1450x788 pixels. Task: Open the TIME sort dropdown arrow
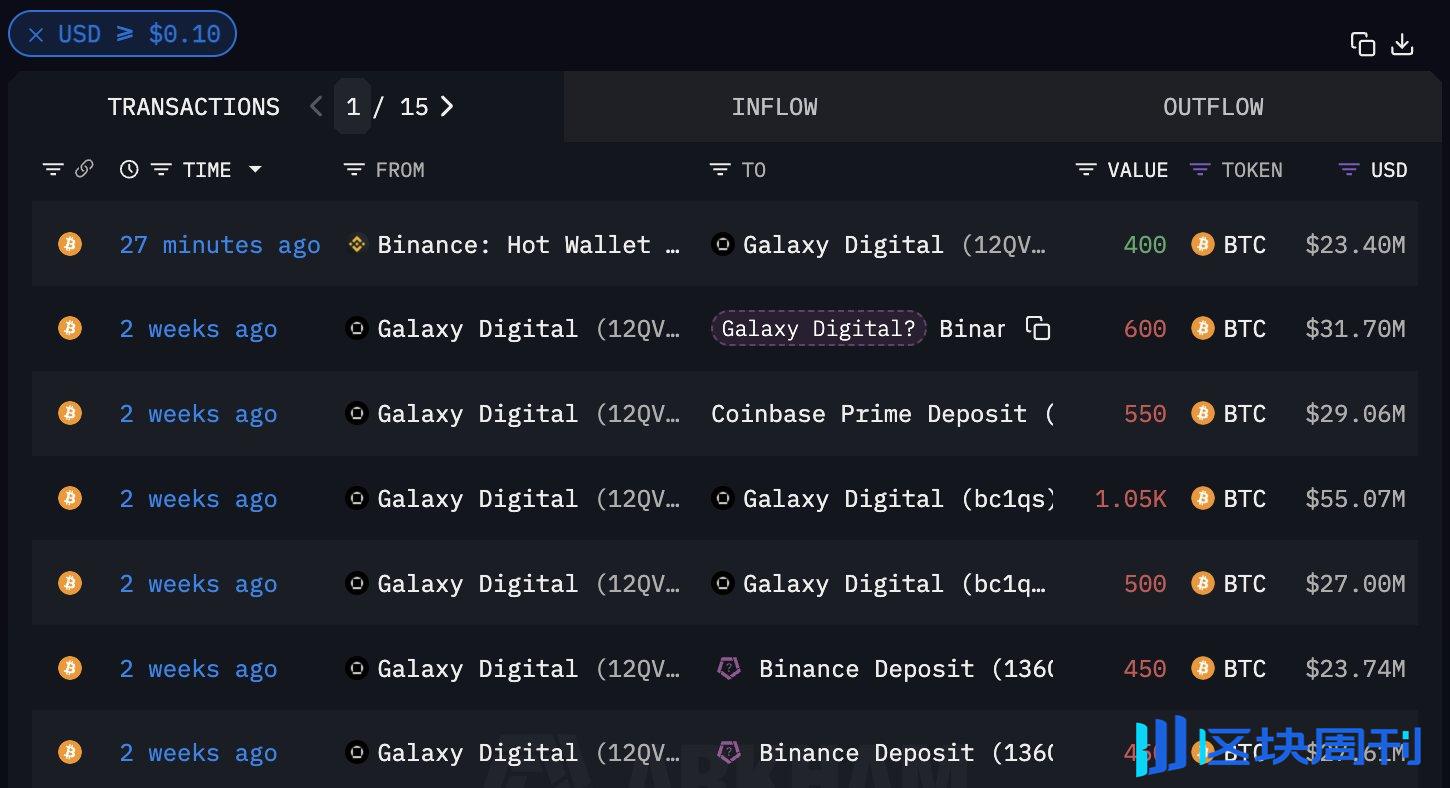tap(256, 169)
